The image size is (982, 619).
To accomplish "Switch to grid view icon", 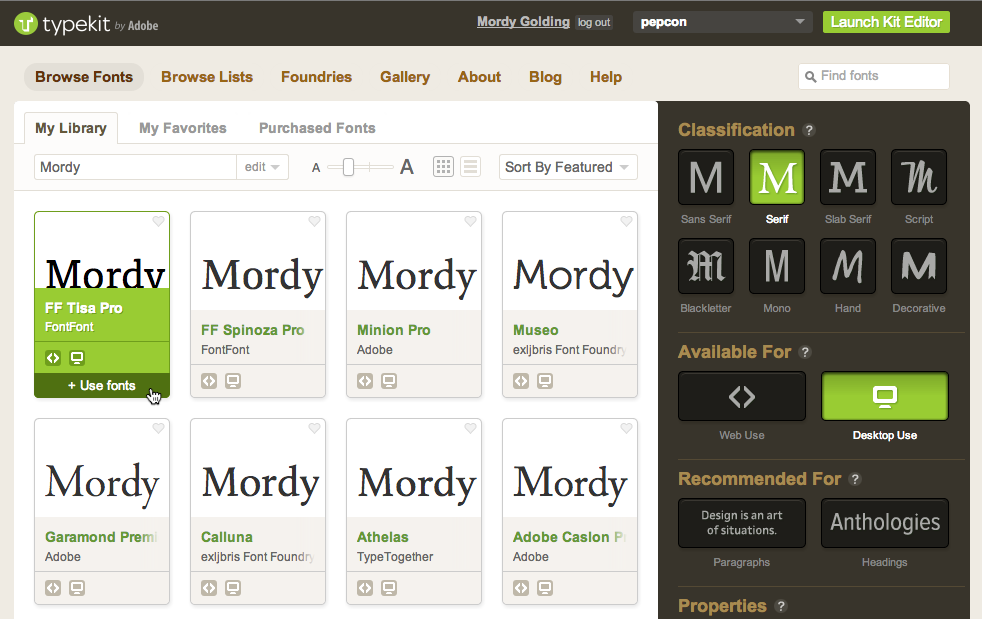I will tap(443, 167).
